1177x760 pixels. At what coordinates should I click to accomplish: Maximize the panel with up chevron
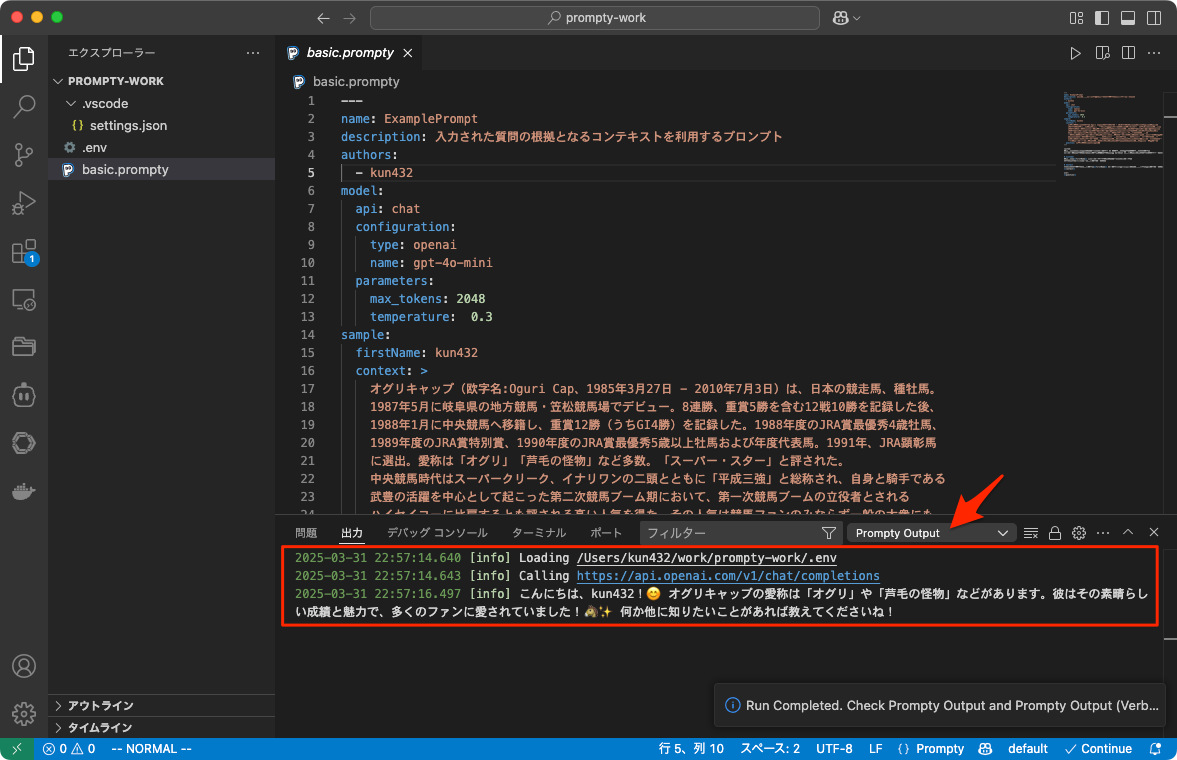click(x=1127, y=532)
